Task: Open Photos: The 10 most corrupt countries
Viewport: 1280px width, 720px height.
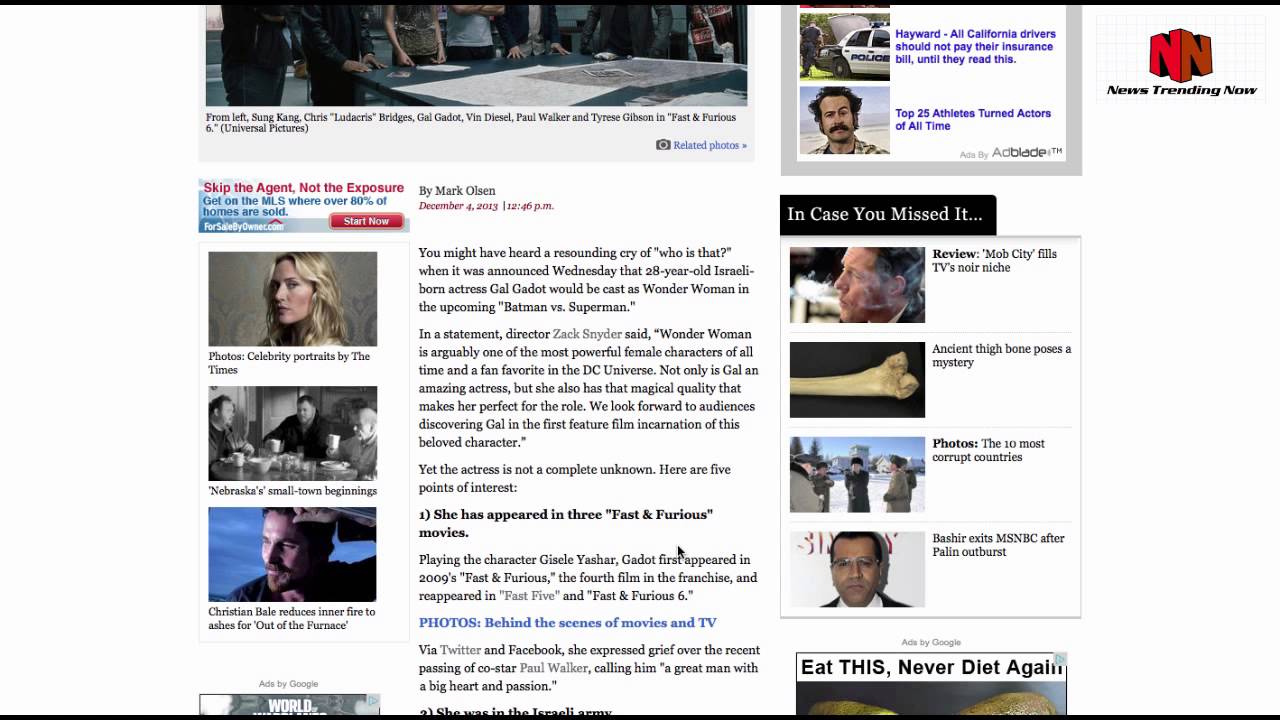Action: coord(988,450)
